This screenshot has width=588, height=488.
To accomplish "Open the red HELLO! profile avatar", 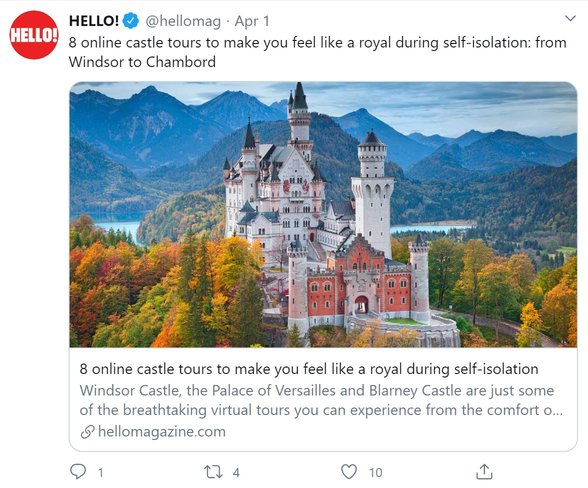I will pyautogui.click(x=34, y=35).
